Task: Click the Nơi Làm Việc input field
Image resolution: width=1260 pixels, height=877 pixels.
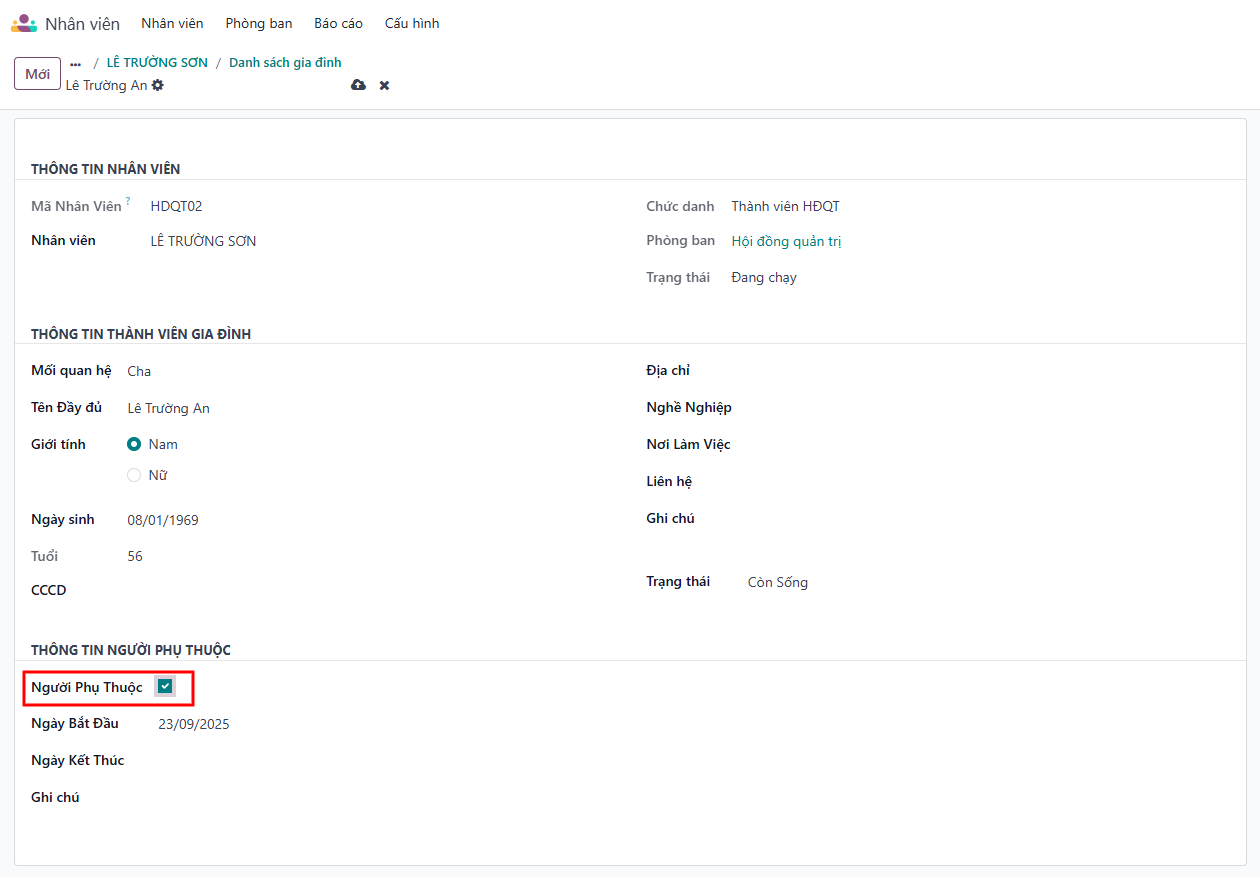Action: point(988,445)
